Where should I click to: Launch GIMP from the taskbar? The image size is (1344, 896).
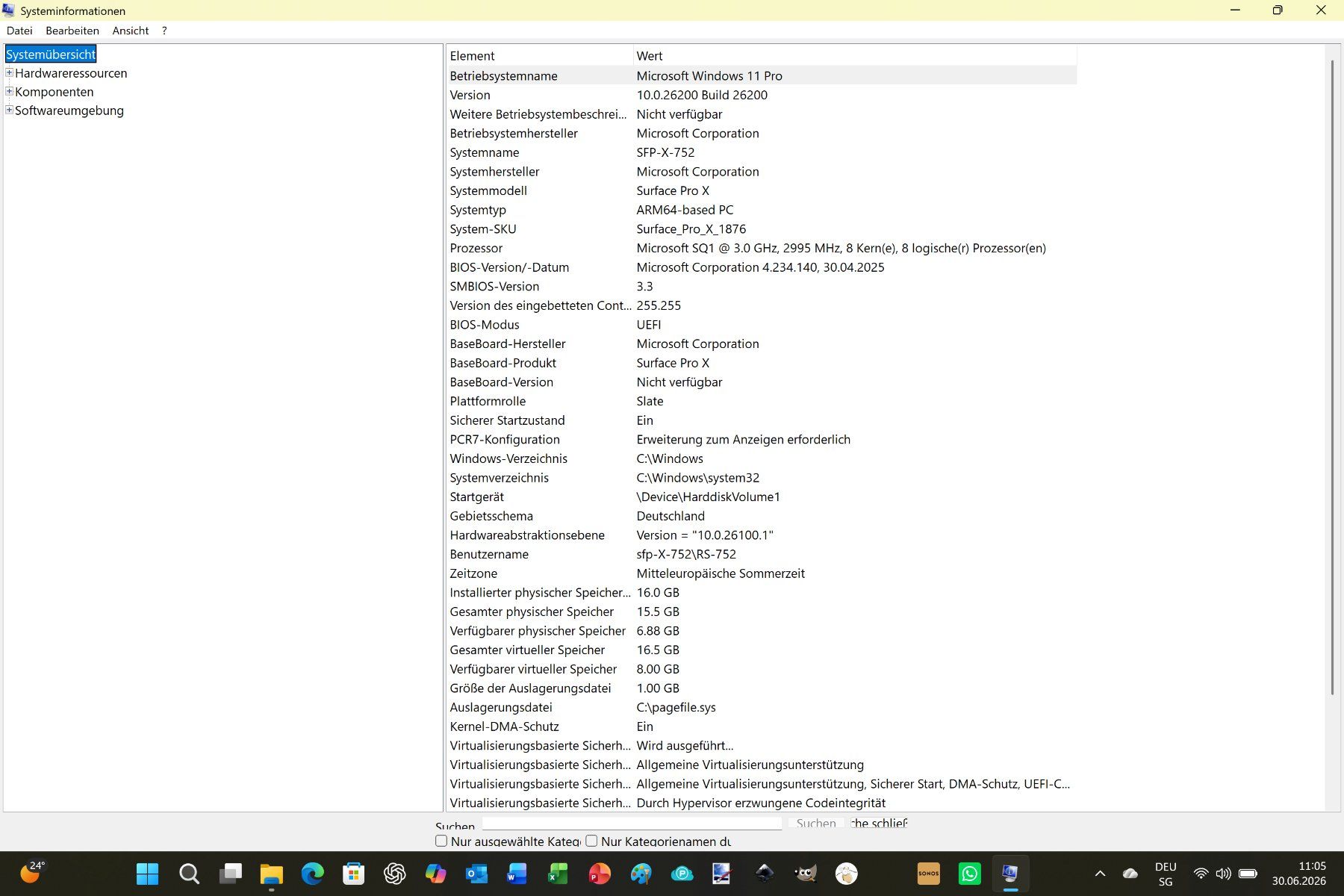[x=806, y=874]
